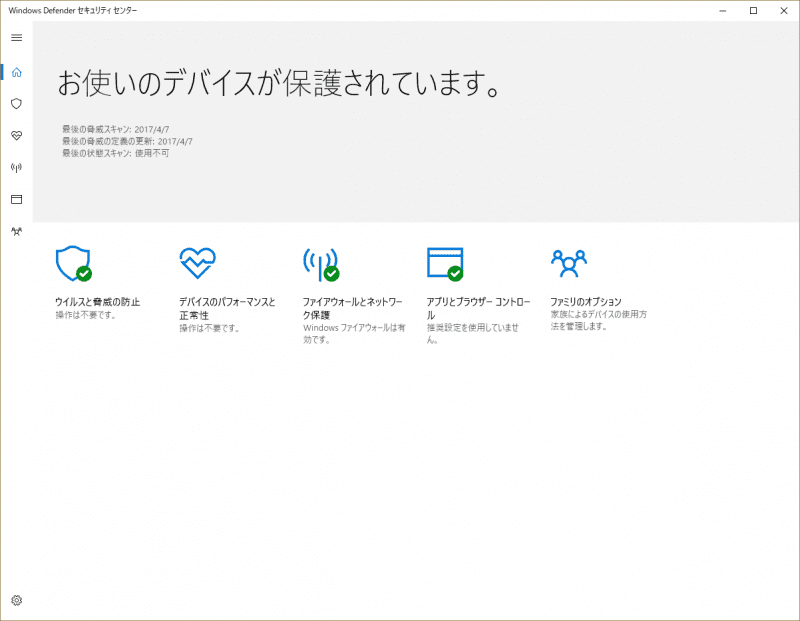Open デバイスのパフォーマンスと正常性 tile title

coord(227,308)
